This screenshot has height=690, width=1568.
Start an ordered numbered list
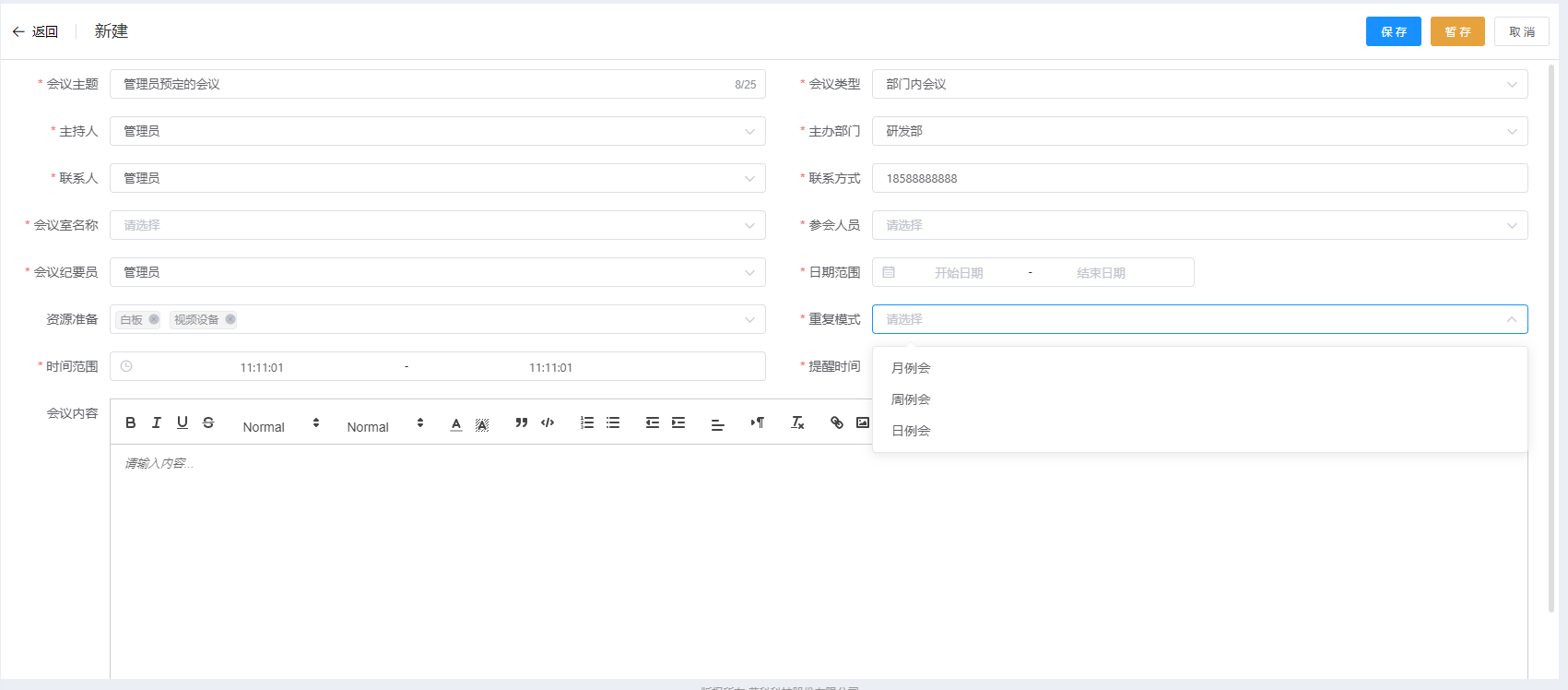click(x=587, y=422)
